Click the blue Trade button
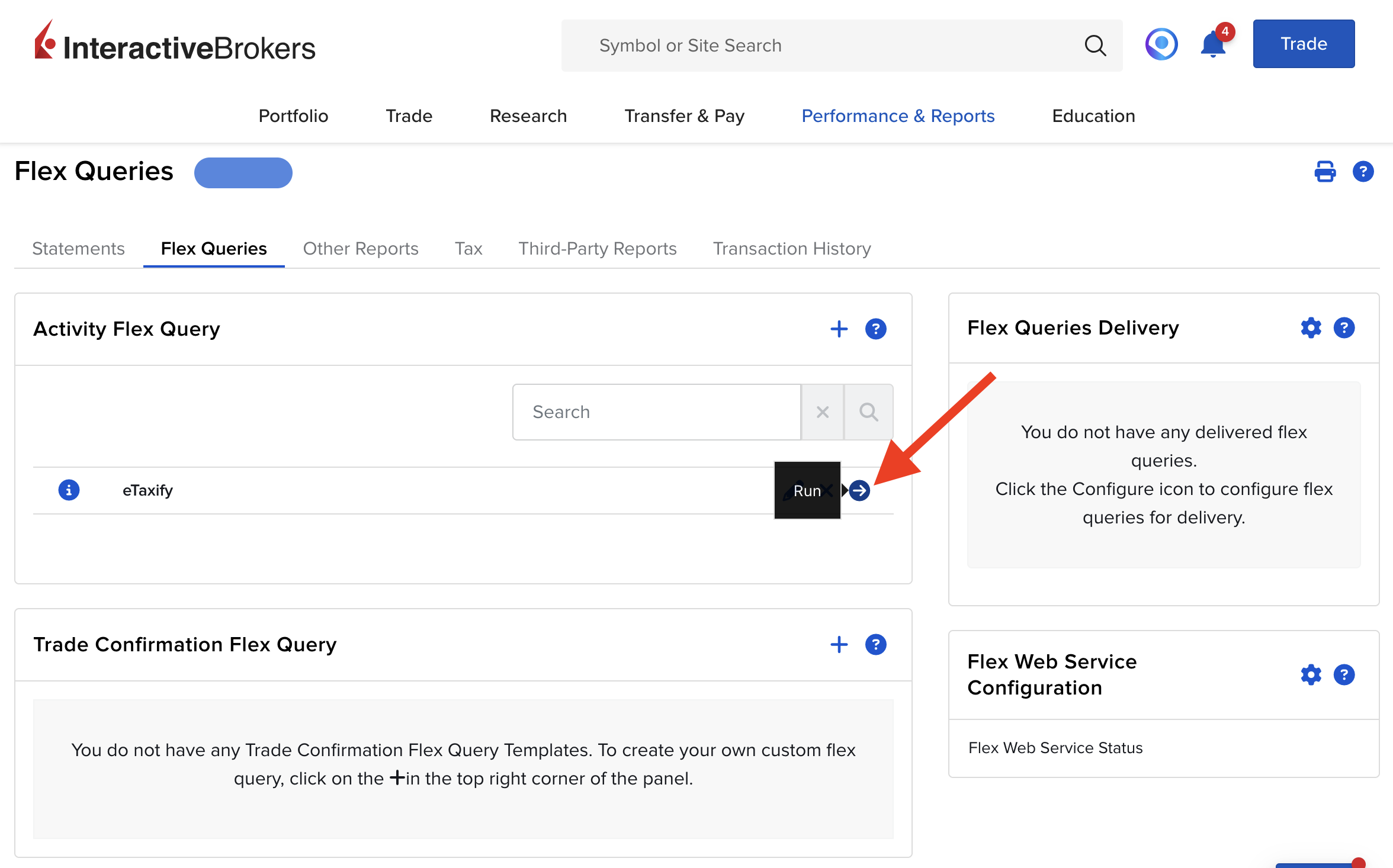This screenshot has width=1393, height=868. pyautogui.click(x=1304, y=44)
